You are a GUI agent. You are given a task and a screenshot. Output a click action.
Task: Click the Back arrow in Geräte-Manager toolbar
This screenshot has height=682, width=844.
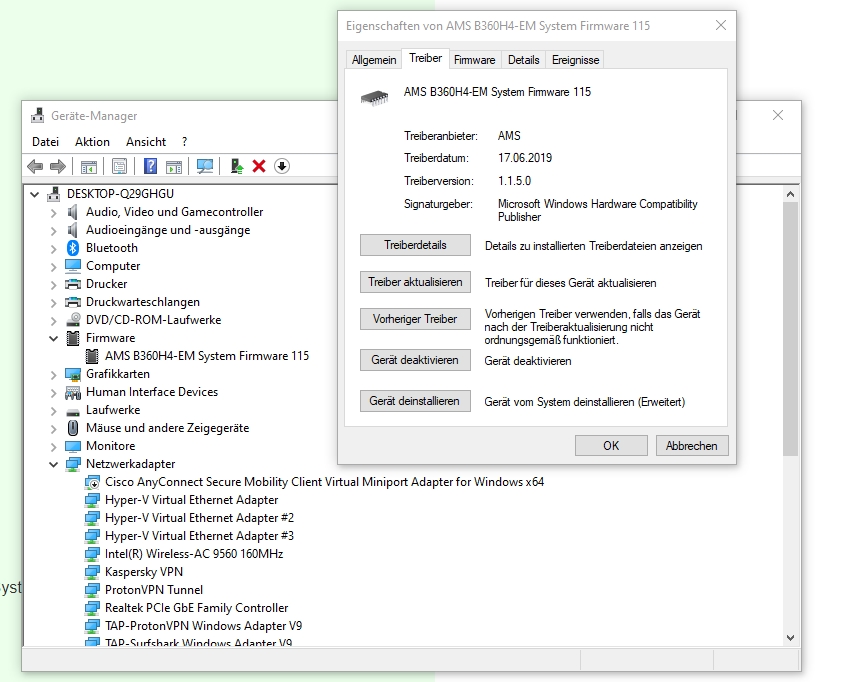pos(35,166)
